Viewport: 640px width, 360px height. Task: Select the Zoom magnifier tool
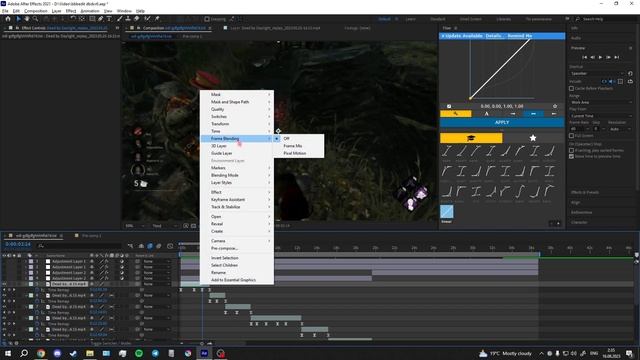[x=36, y=19]
